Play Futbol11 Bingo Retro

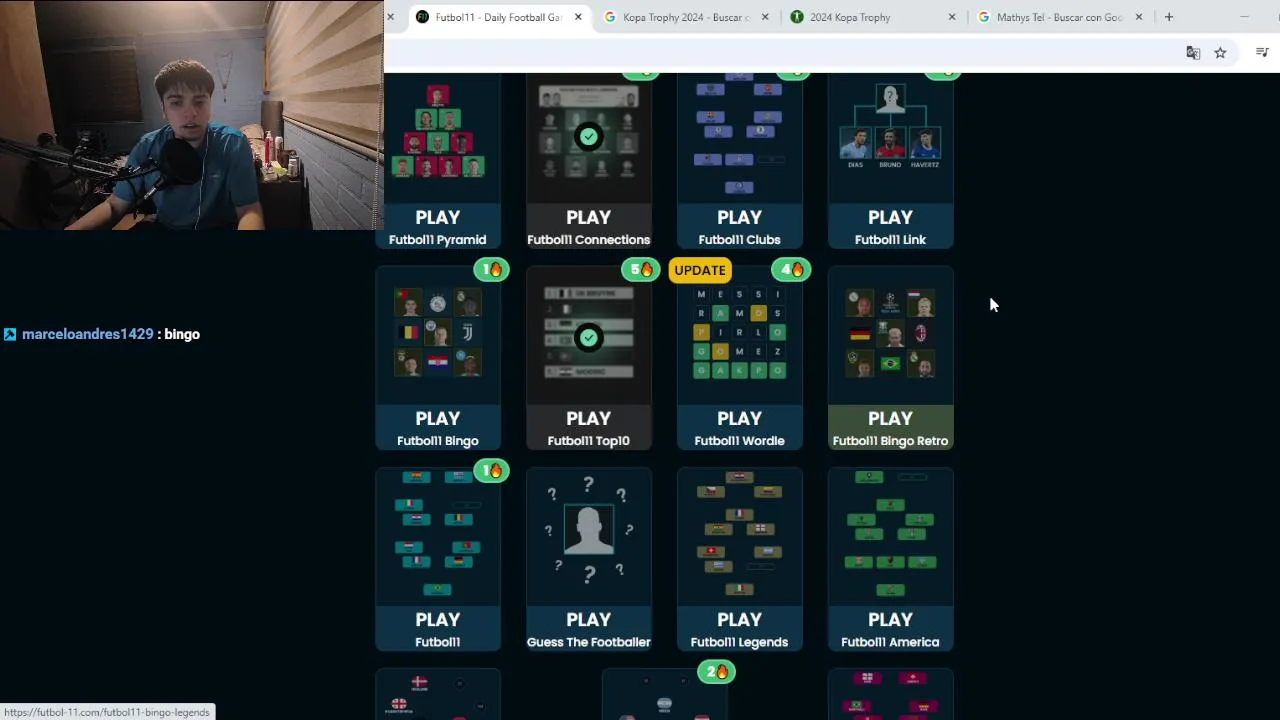click(x=890, y=428)
